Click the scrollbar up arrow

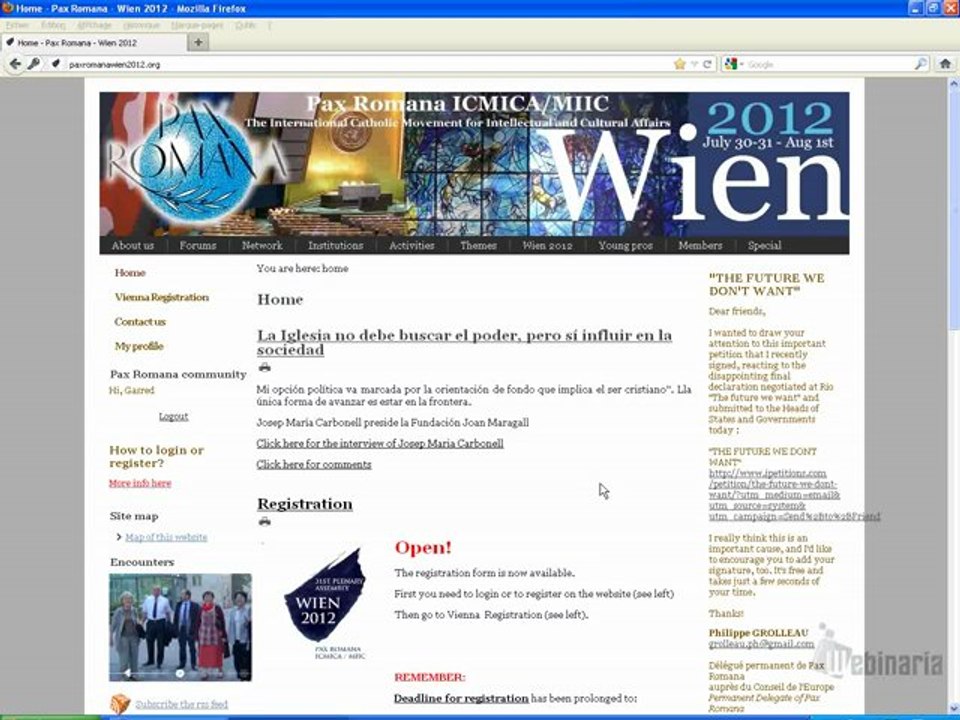pyautogui.click(x=953, y=84)
